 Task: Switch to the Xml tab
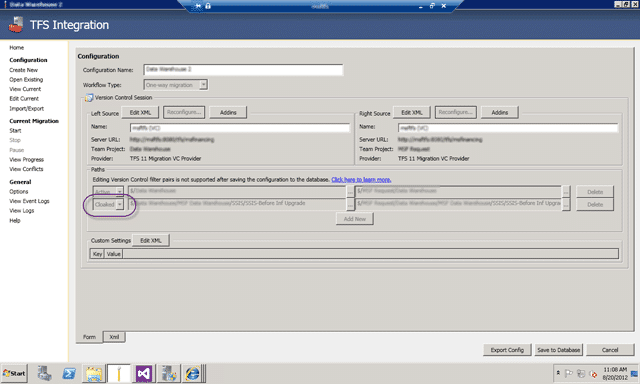114,337
